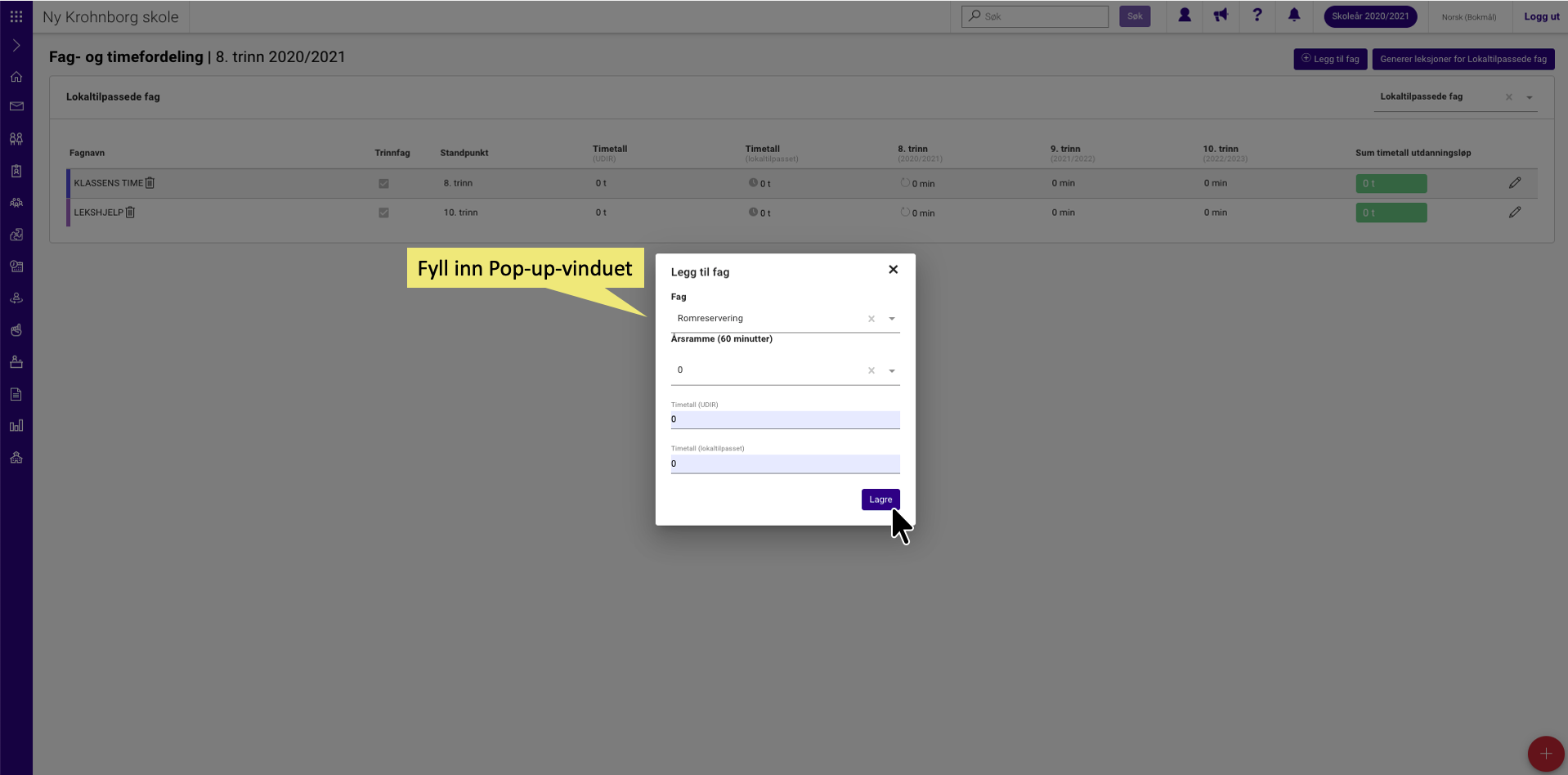The height and width of the screenshot is (775, 1568).
Task: Open the Årsramme dropdown arrow
Action: point(892,371)
